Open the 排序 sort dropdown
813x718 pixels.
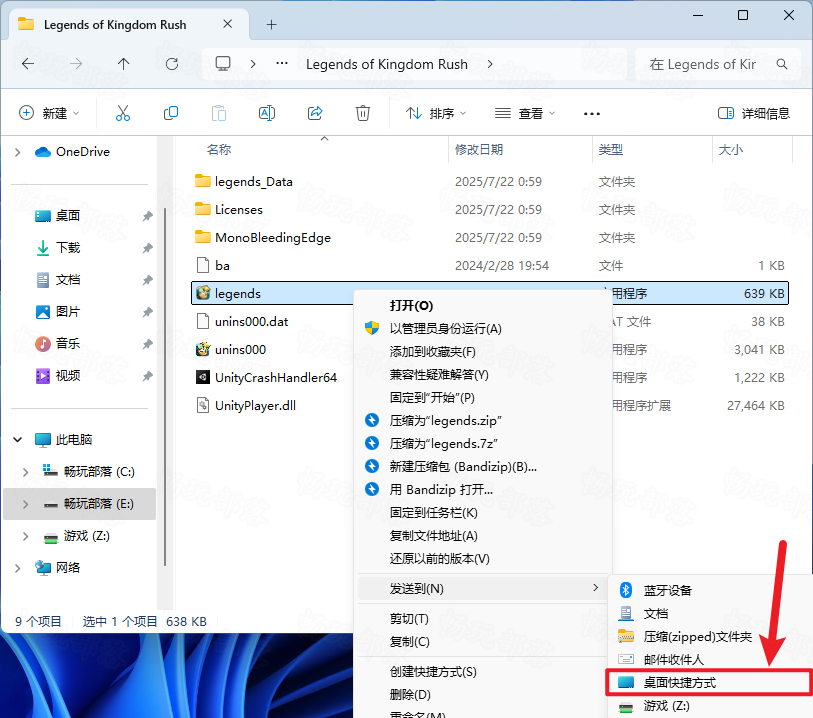click(436, 113)
